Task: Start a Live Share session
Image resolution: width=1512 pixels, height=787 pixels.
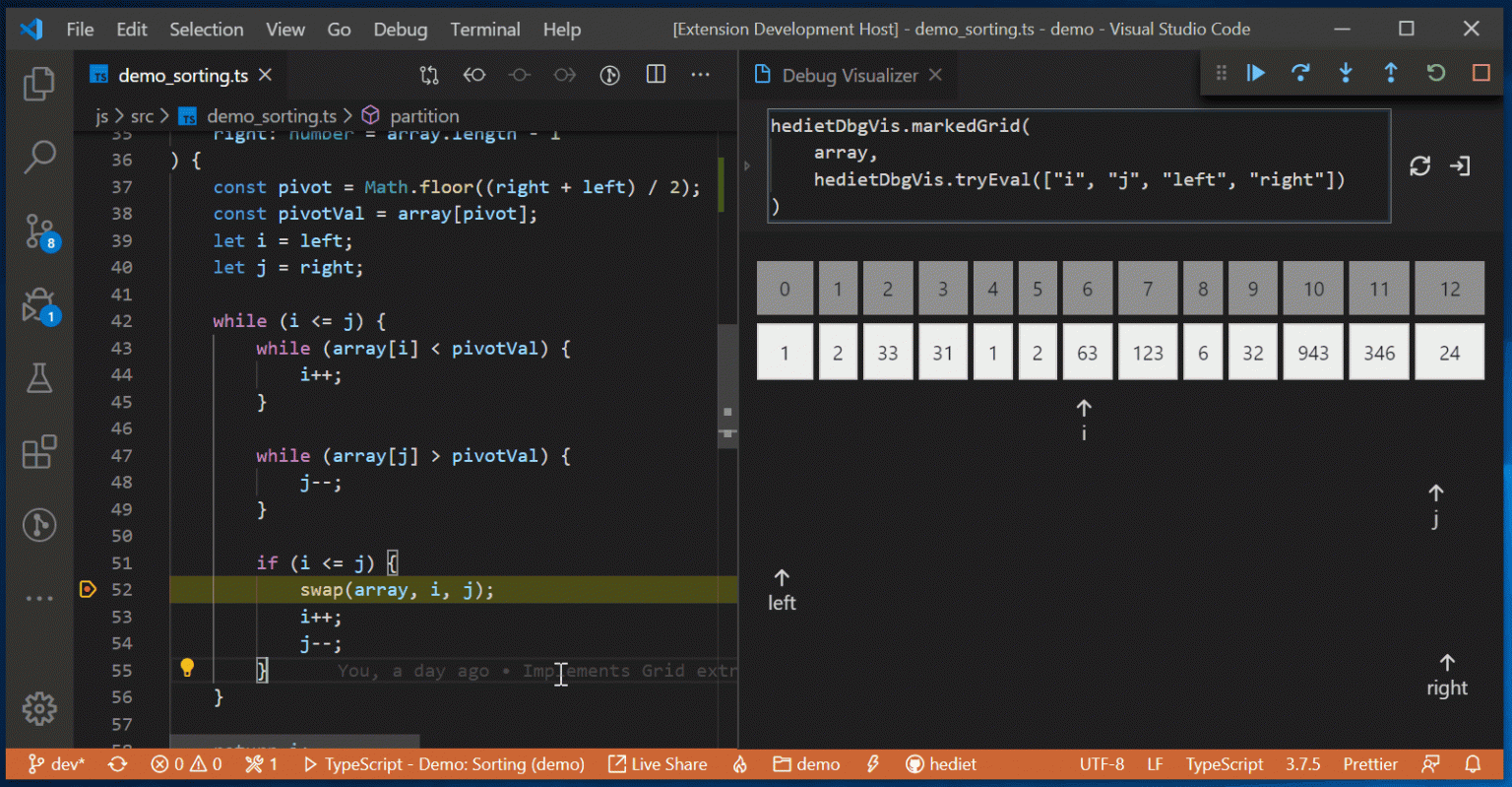Action: pos(658,763)
